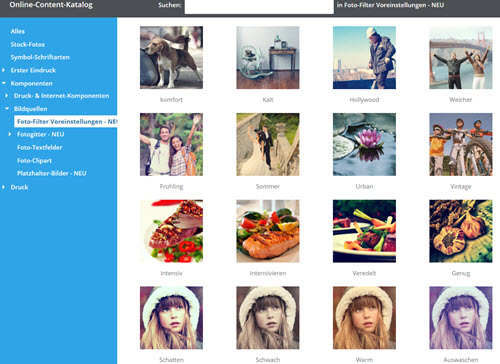Click the Schwach label

(268, 360)
